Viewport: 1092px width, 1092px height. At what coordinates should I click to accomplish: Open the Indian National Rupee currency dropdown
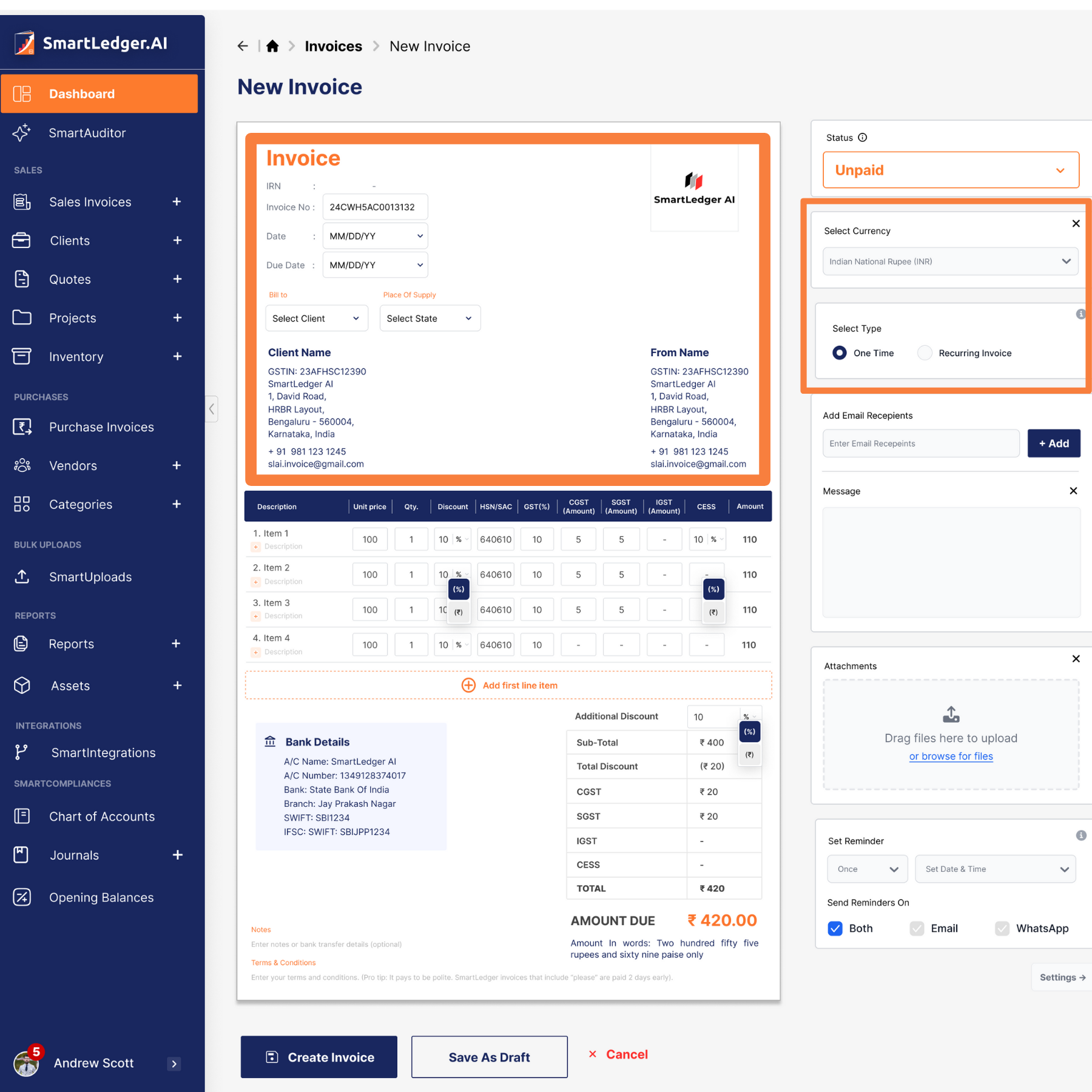pyautogui.click(x=950, y=261)
